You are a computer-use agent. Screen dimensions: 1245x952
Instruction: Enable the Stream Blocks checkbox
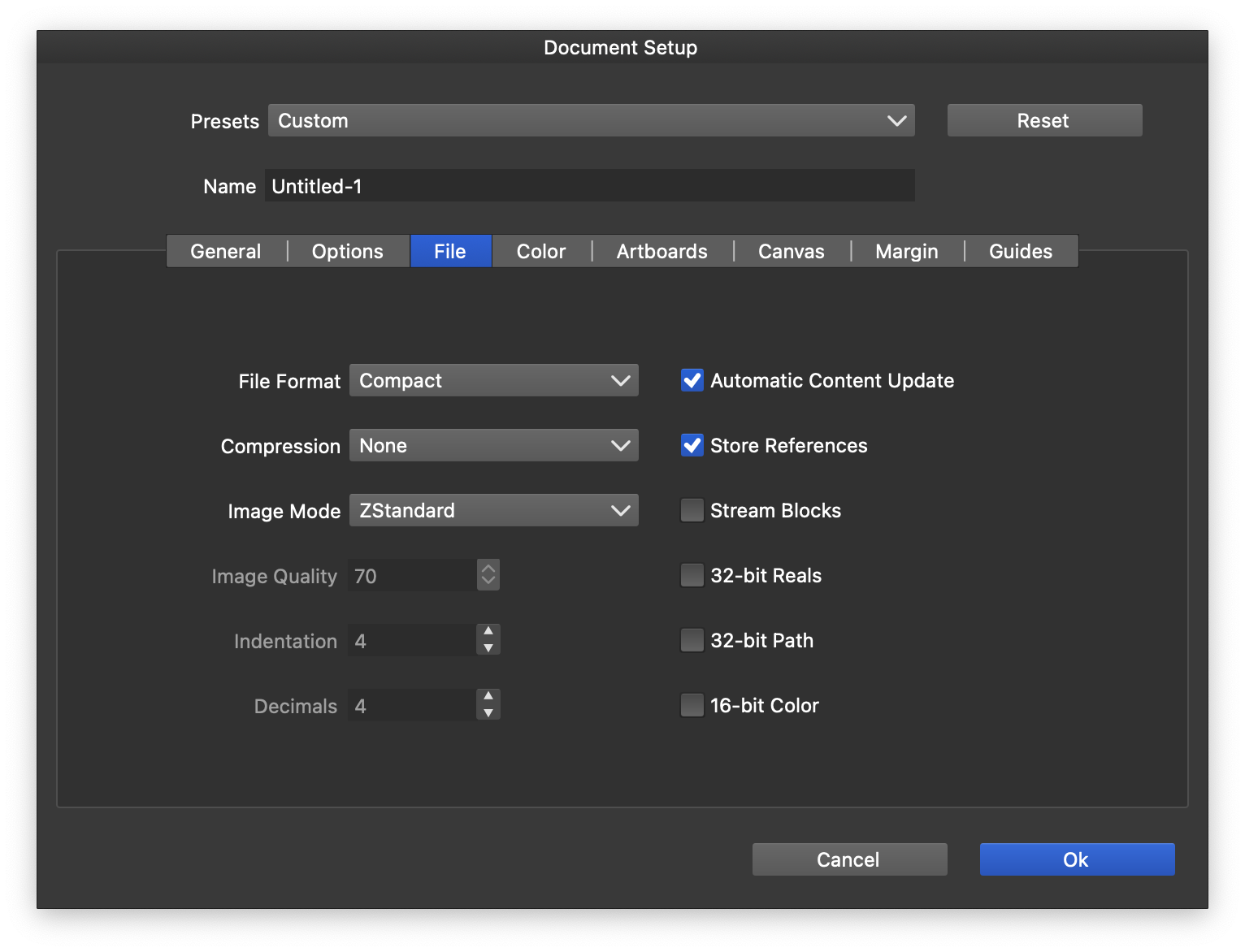coord(692,510)
